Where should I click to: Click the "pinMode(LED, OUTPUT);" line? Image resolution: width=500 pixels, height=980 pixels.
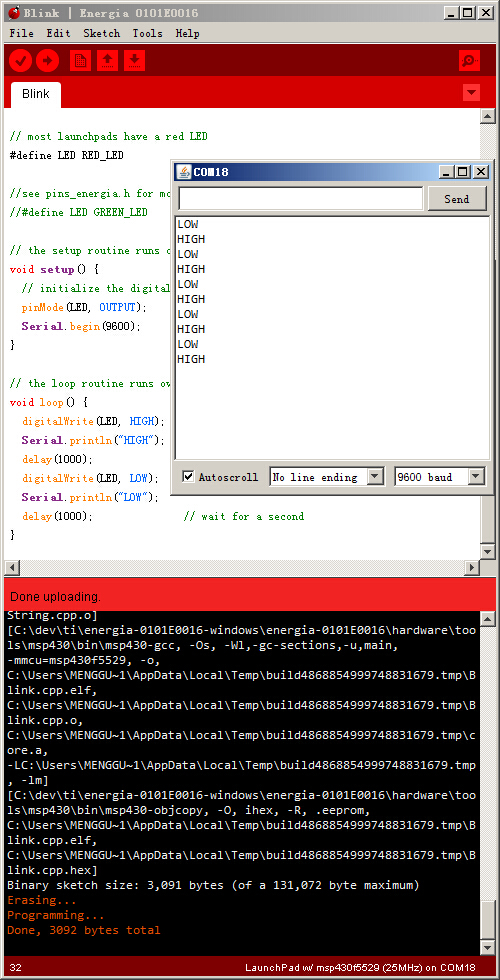84,308
